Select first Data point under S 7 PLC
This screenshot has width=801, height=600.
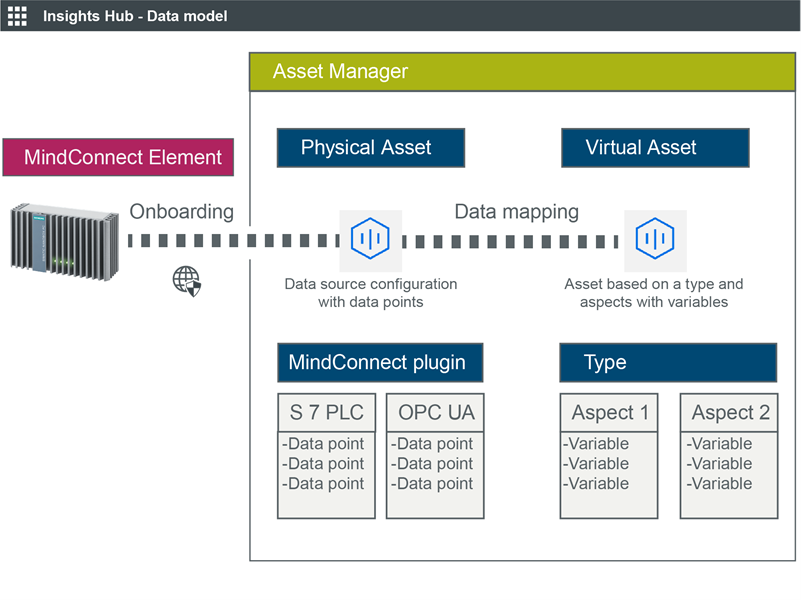point(323,444)
